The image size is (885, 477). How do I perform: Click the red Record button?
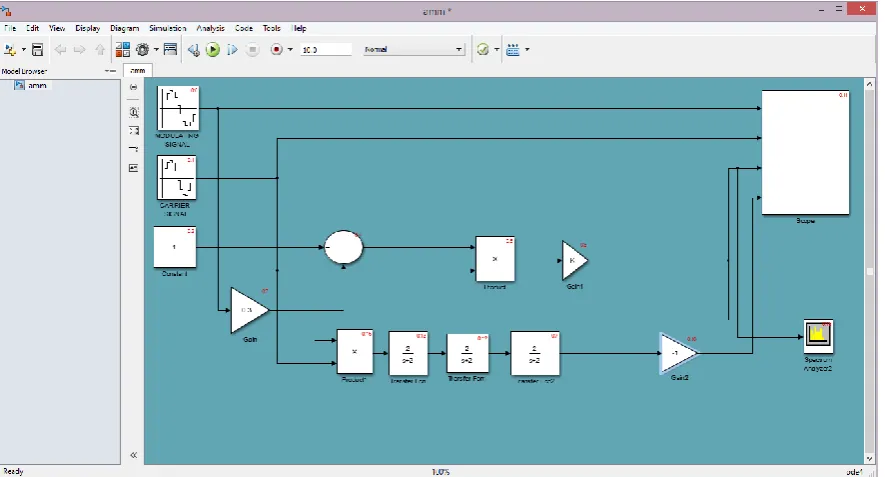click(x=277, y=50)
